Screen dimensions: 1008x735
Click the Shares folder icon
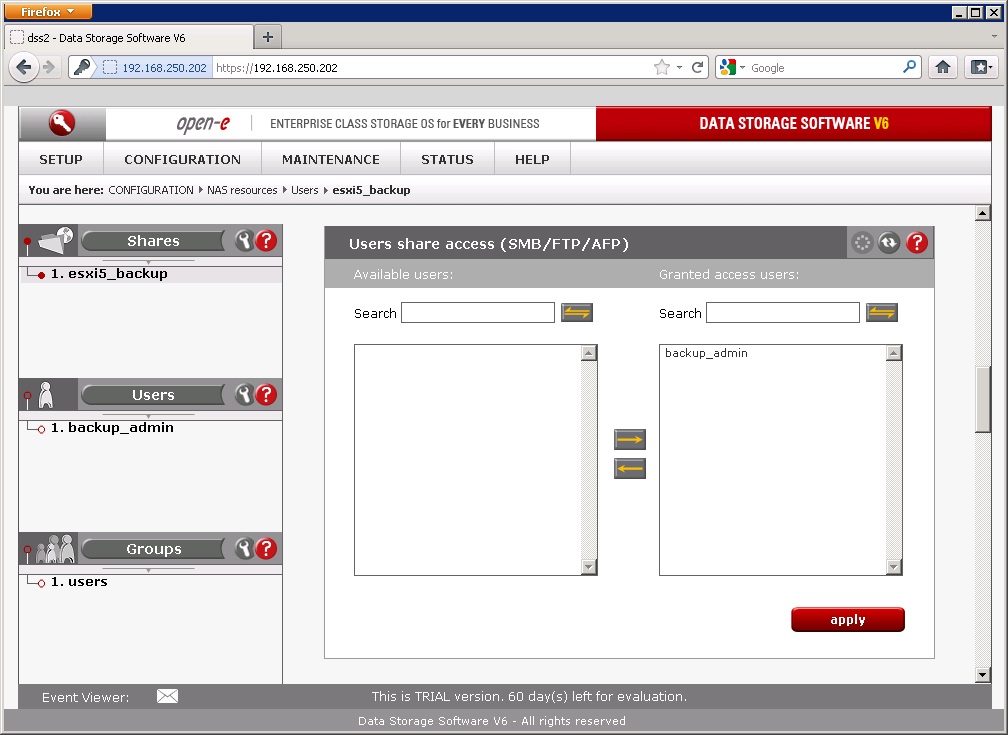(56, 240)
